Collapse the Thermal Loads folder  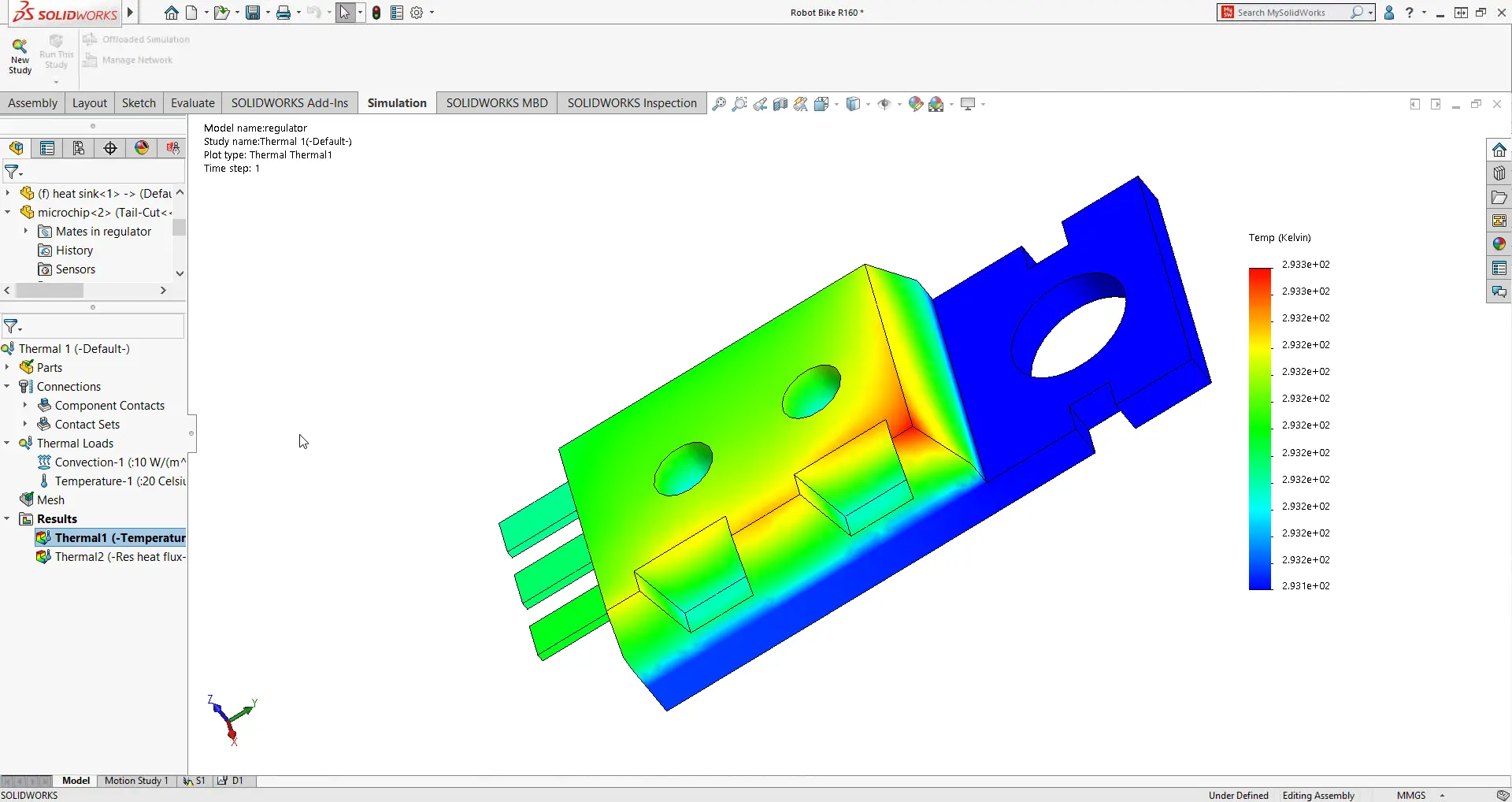click(x=8, y=443)
